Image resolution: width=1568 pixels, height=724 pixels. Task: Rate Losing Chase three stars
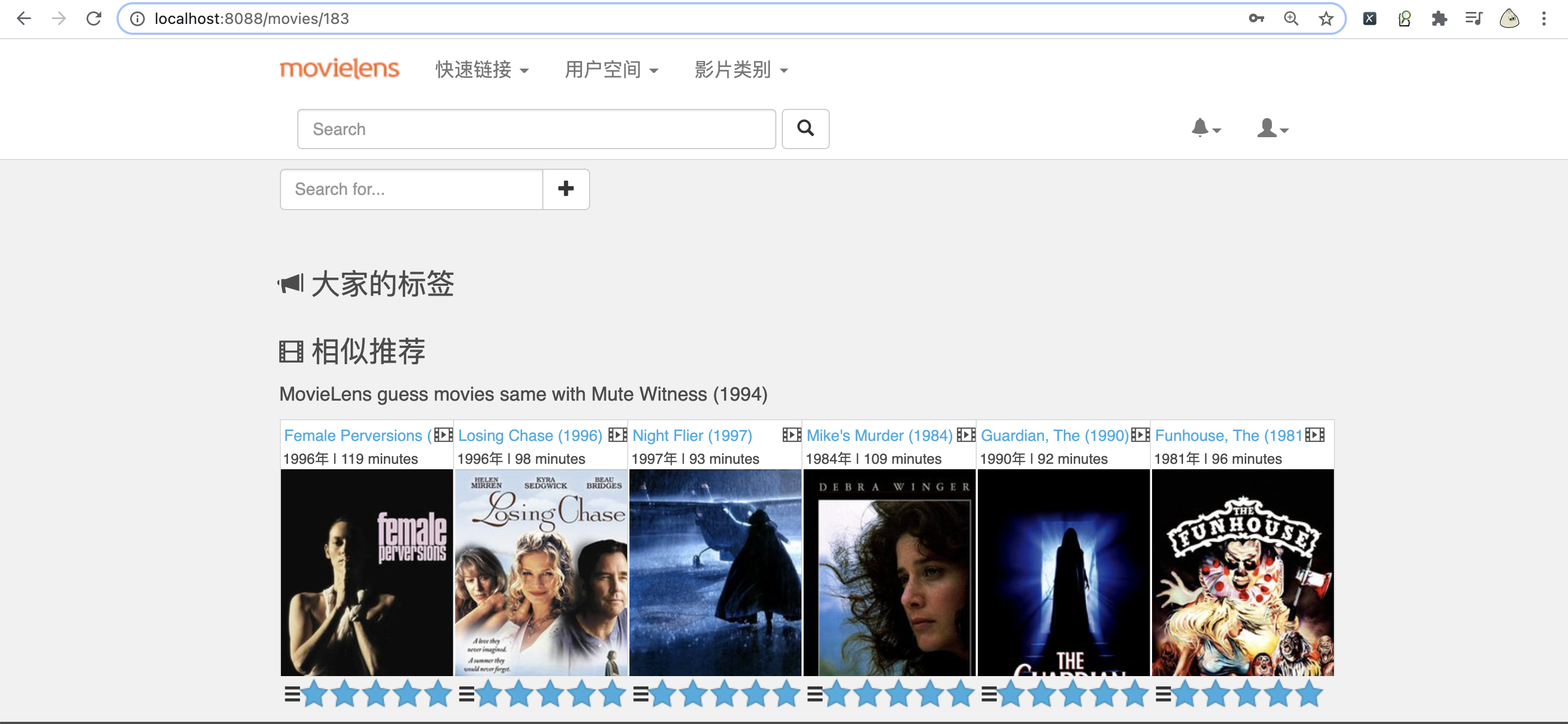(x=550, y=694)
